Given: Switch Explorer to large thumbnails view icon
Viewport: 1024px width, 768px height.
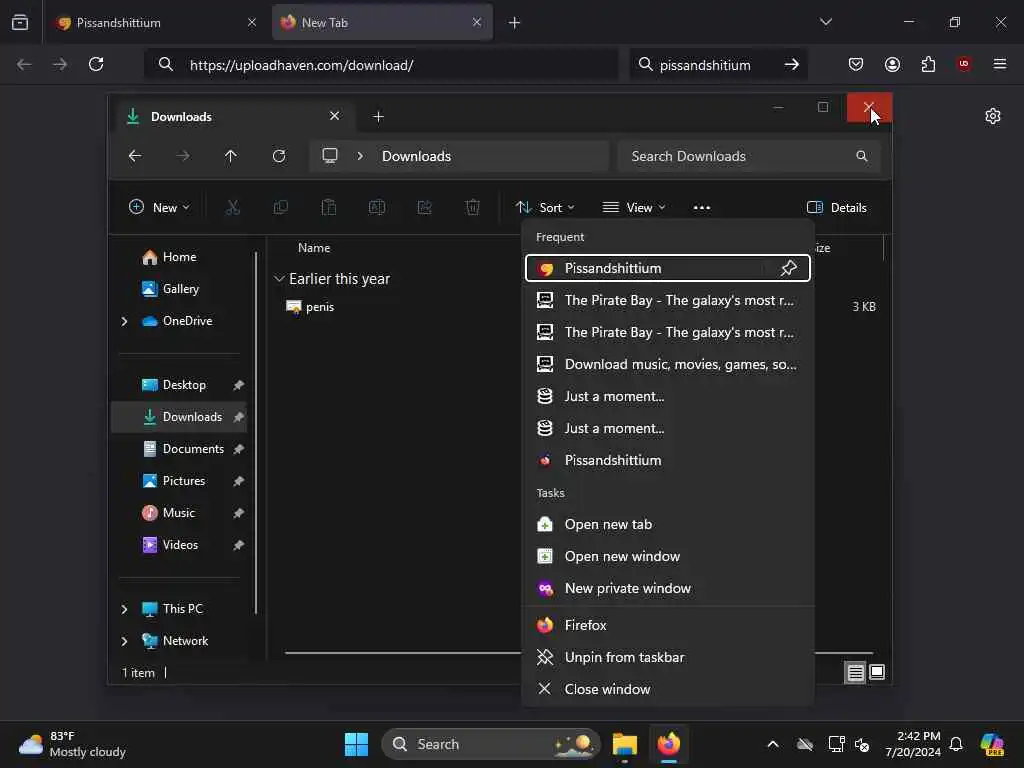Looking at the screenshot, I should (877, 672).
